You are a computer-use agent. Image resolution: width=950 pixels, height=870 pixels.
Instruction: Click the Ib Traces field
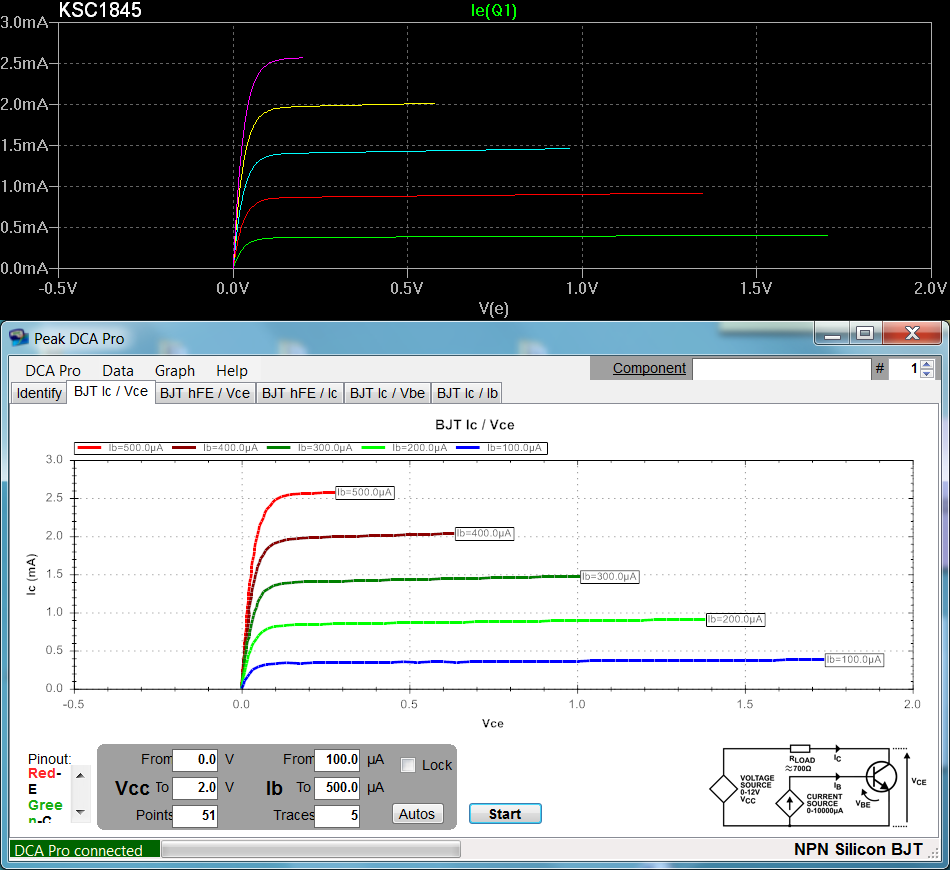click(x=337, y=815)
